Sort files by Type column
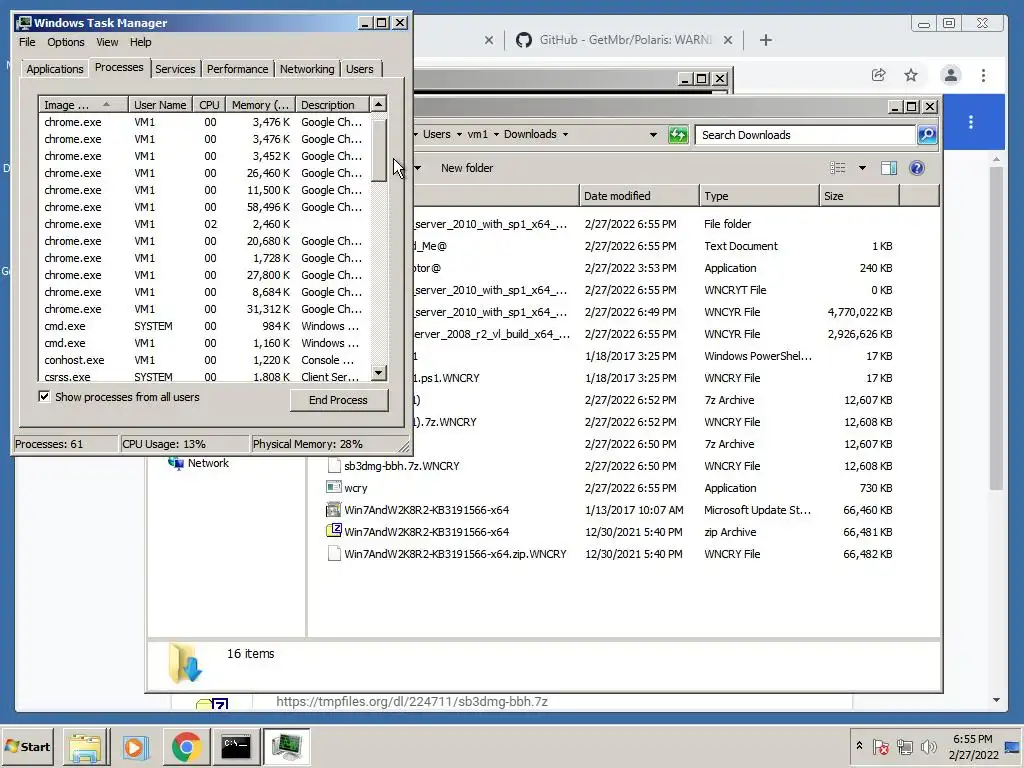1024x768 pixels. pyautogui.click(x=759, y=196)
